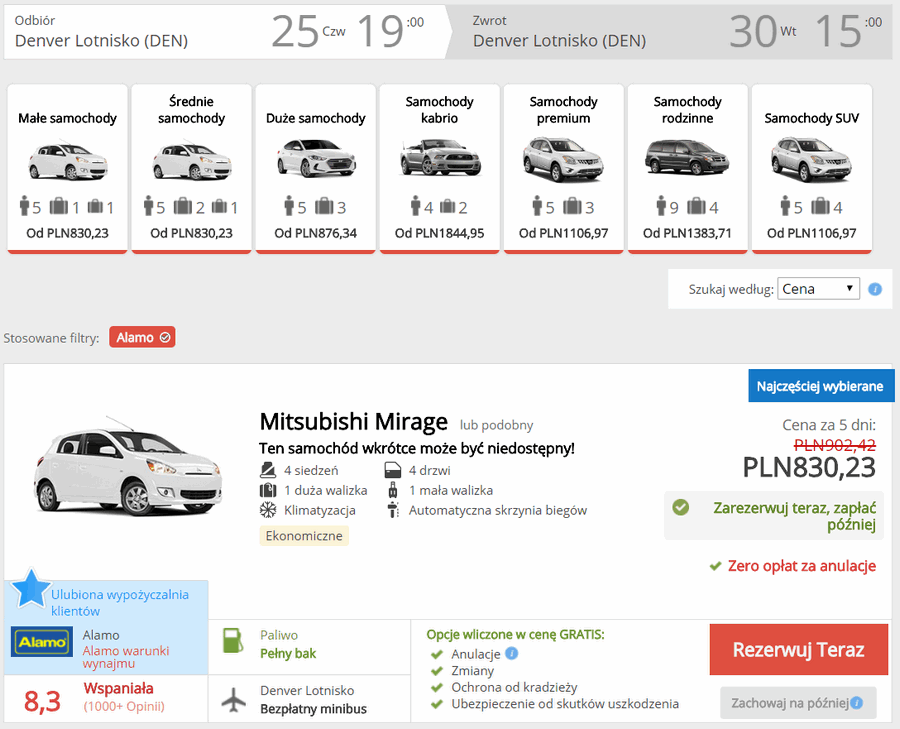The image size is (900, 729).
Task: Click the price PLN830,23 in the listing
Action: [x=809, y=467]
